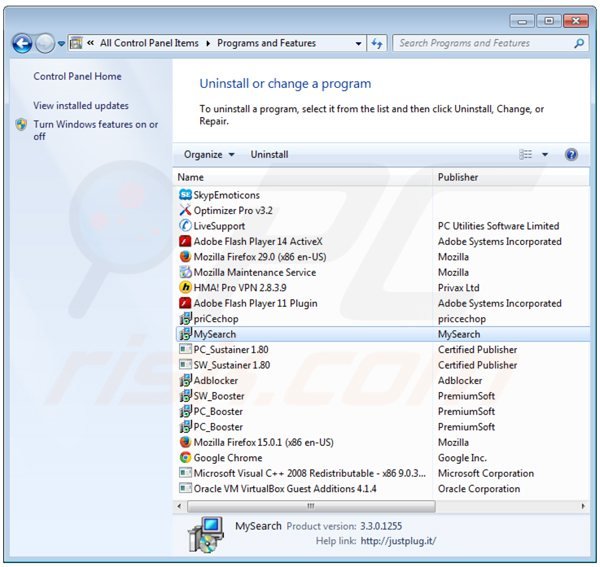This screenshot has height=567, width=600.
Task: Open help with the blue question mark
Action: click(571, 155)
